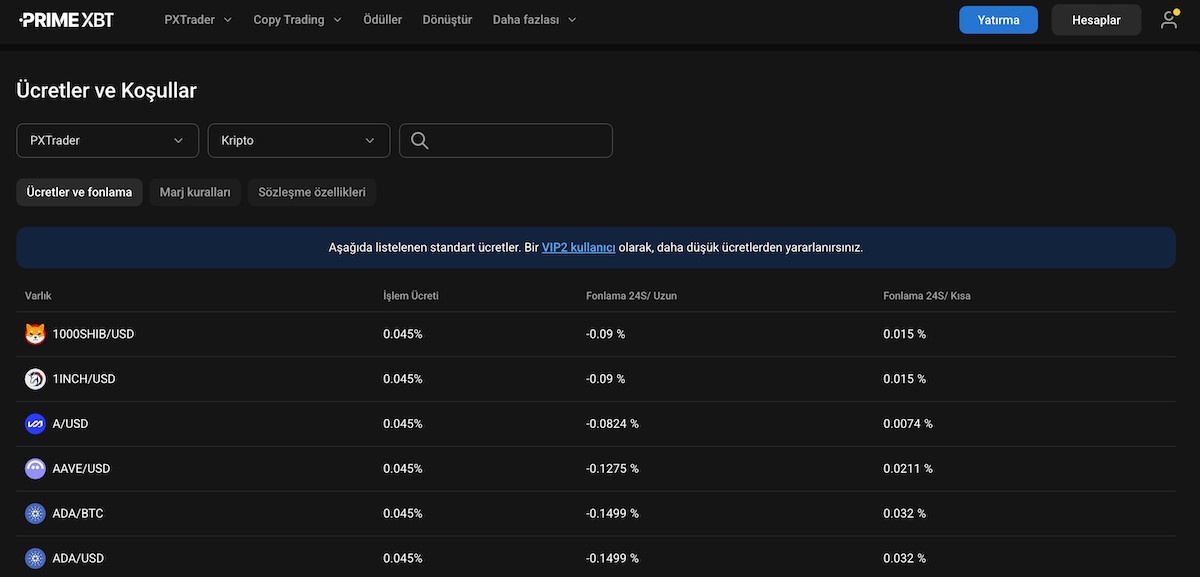
Task: Select the AAVE/USD asset name
Action: (81, 469)
